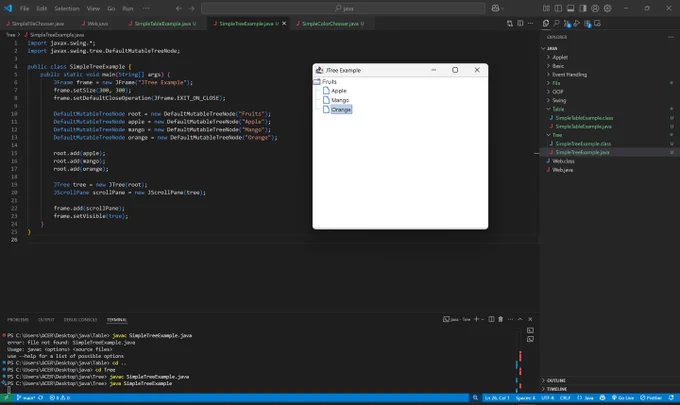Click Ln 26, Col 1 indicator
Screen dimensions: 680x405
coord(497,398)
